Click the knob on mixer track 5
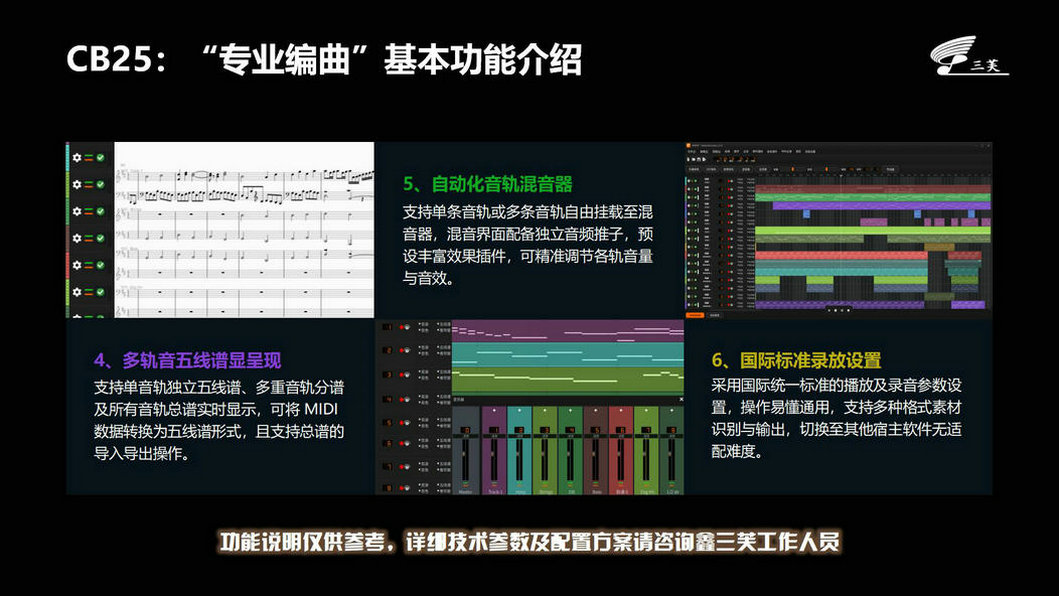The width and height of the screenshot is (1059, 596). point(407,423)
